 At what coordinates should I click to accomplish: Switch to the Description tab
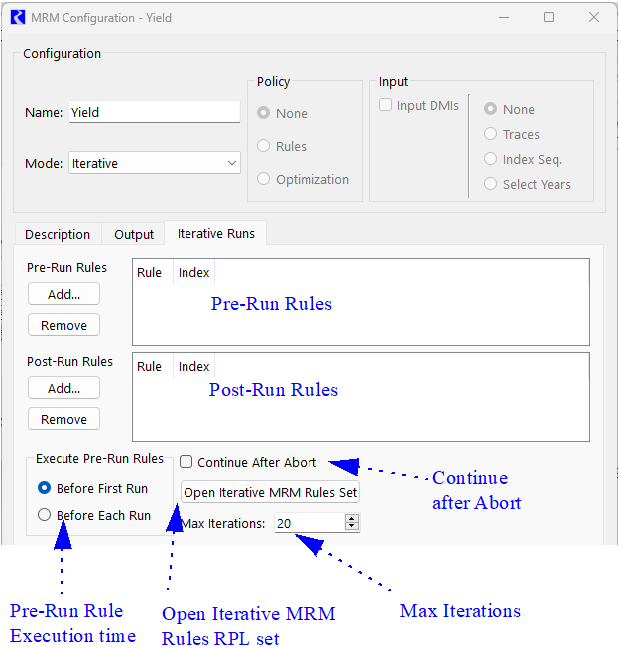pos(57,234)
